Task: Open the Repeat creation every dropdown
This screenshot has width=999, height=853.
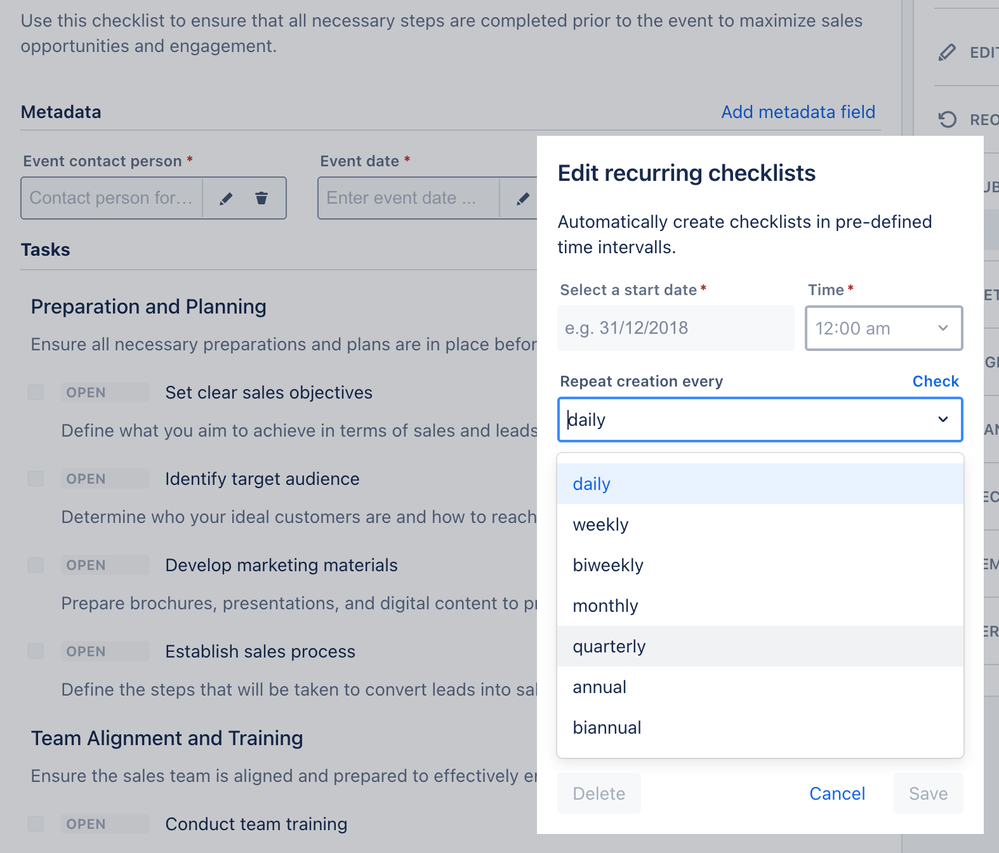Action: 760,419
